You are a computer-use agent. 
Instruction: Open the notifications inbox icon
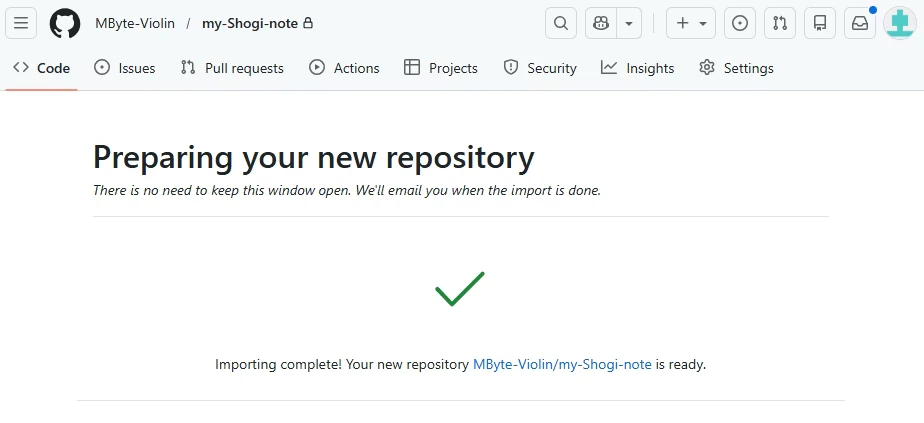pyautogui.click(x=860, y=24)
